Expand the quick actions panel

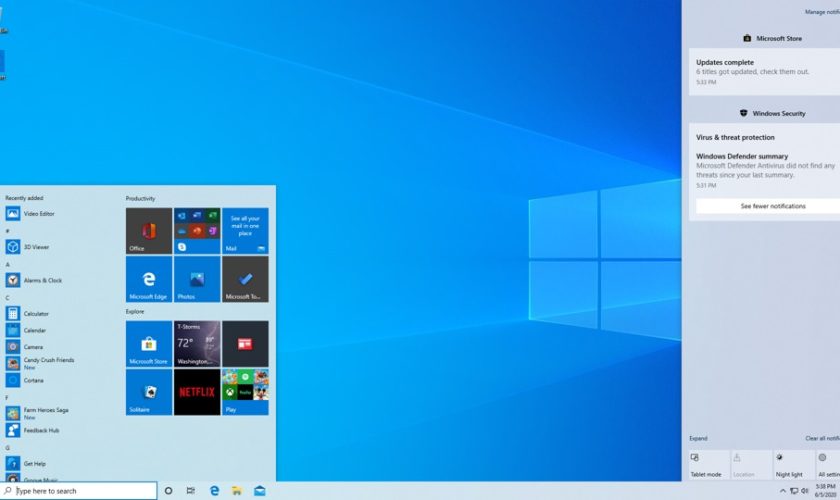point(698,438)
